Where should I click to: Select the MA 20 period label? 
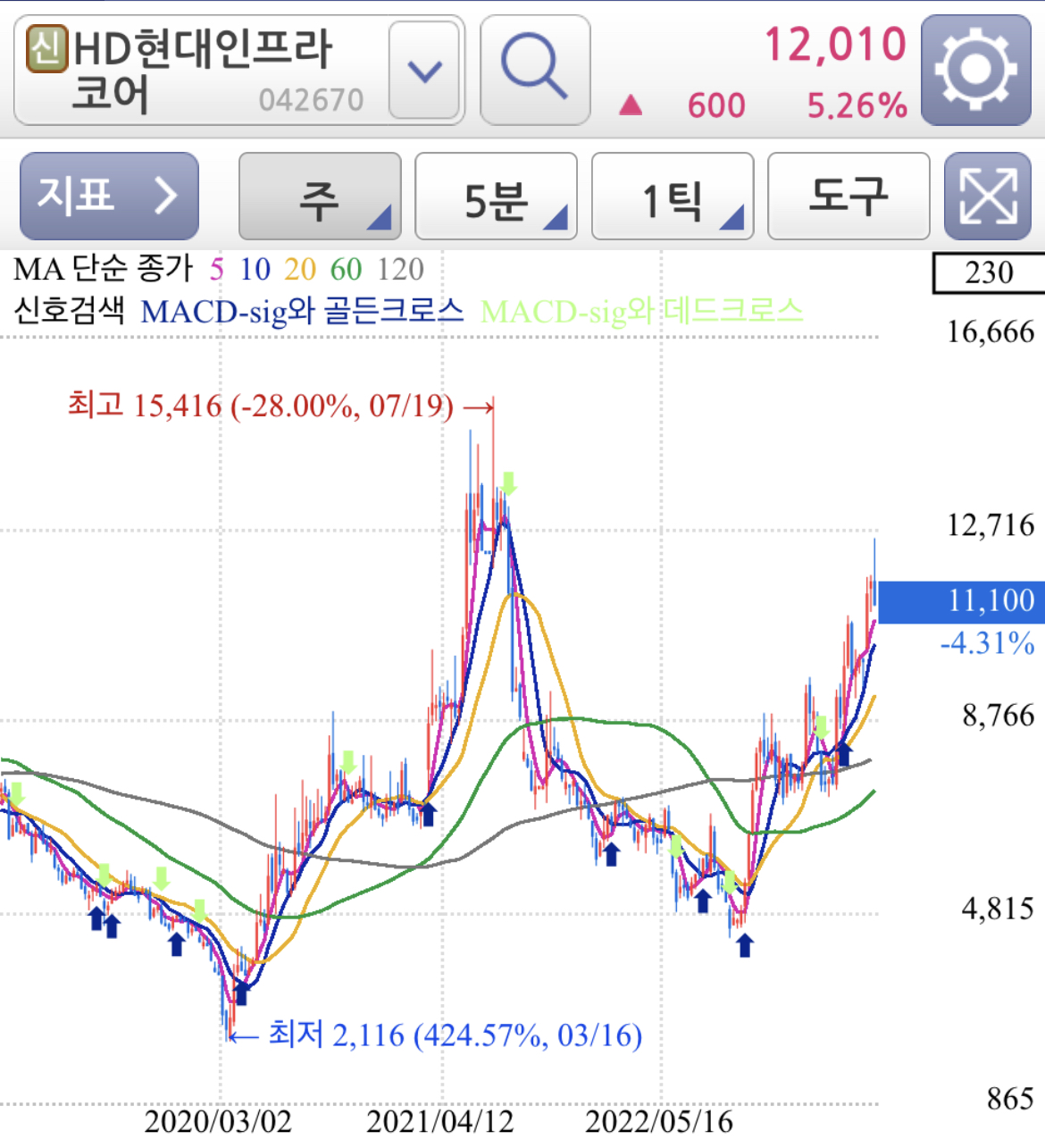pyautogui.click(x=300, y=270)
